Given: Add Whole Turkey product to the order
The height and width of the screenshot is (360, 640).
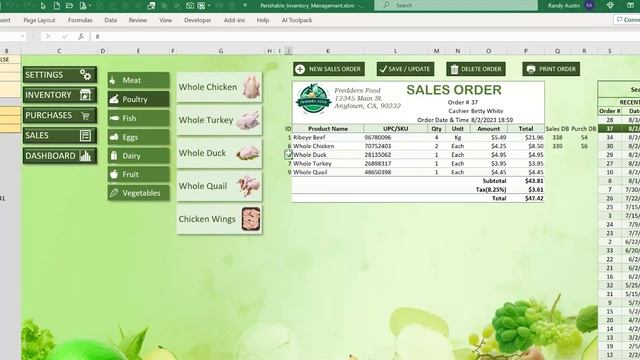Looking at the screenshot, I should (219, 120).
